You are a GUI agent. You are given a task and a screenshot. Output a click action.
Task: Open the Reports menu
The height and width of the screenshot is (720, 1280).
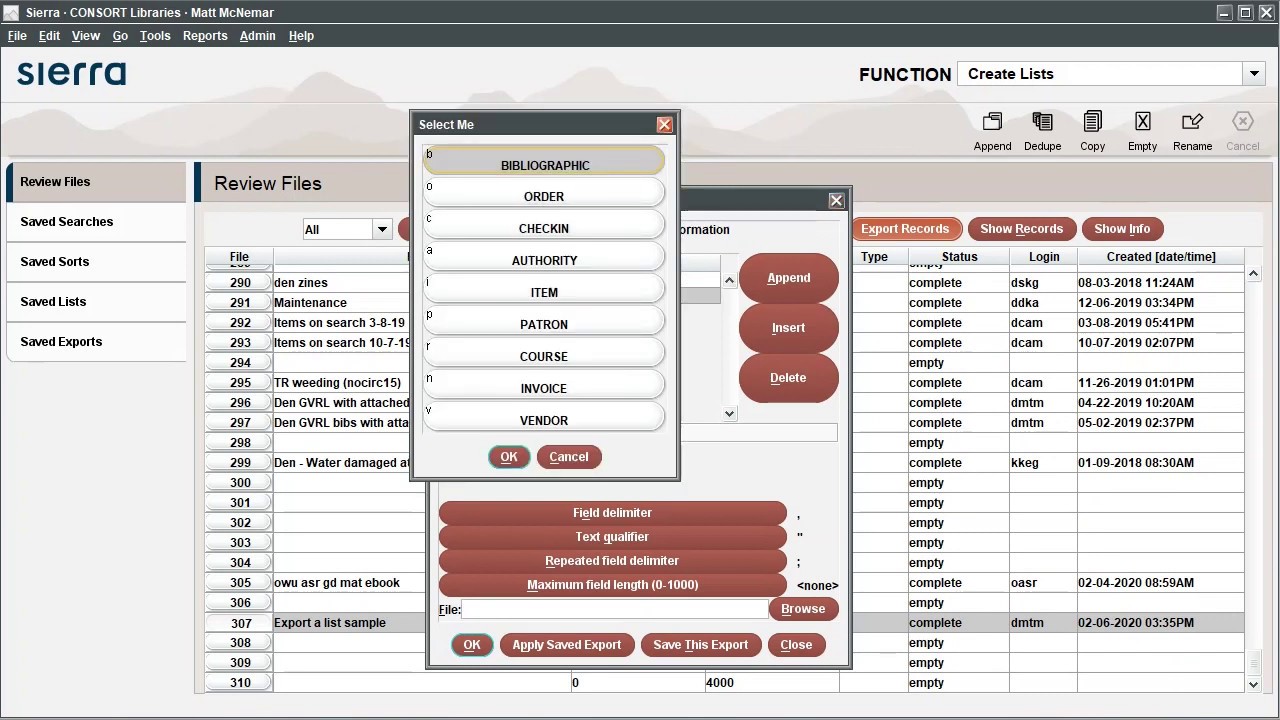click(x=205, y=36)
